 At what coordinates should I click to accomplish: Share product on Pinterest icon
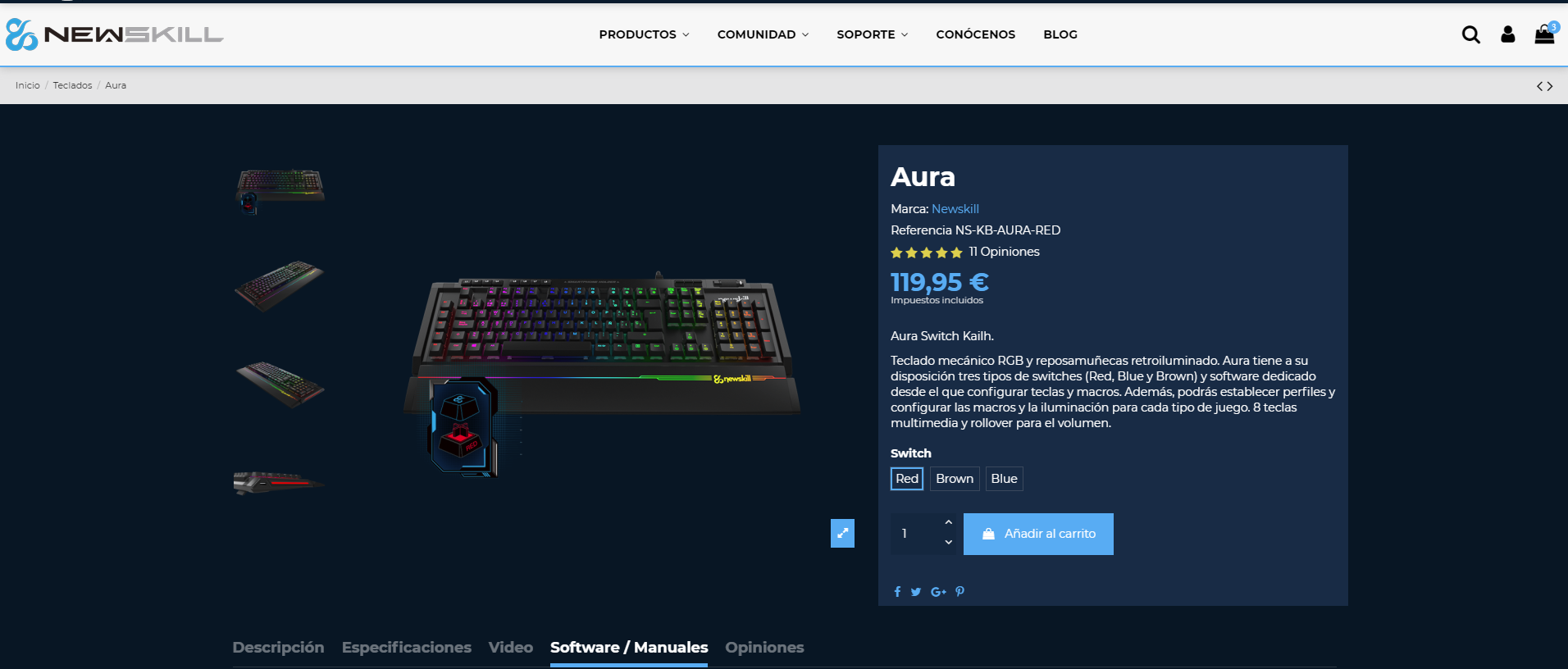point(960,592)
